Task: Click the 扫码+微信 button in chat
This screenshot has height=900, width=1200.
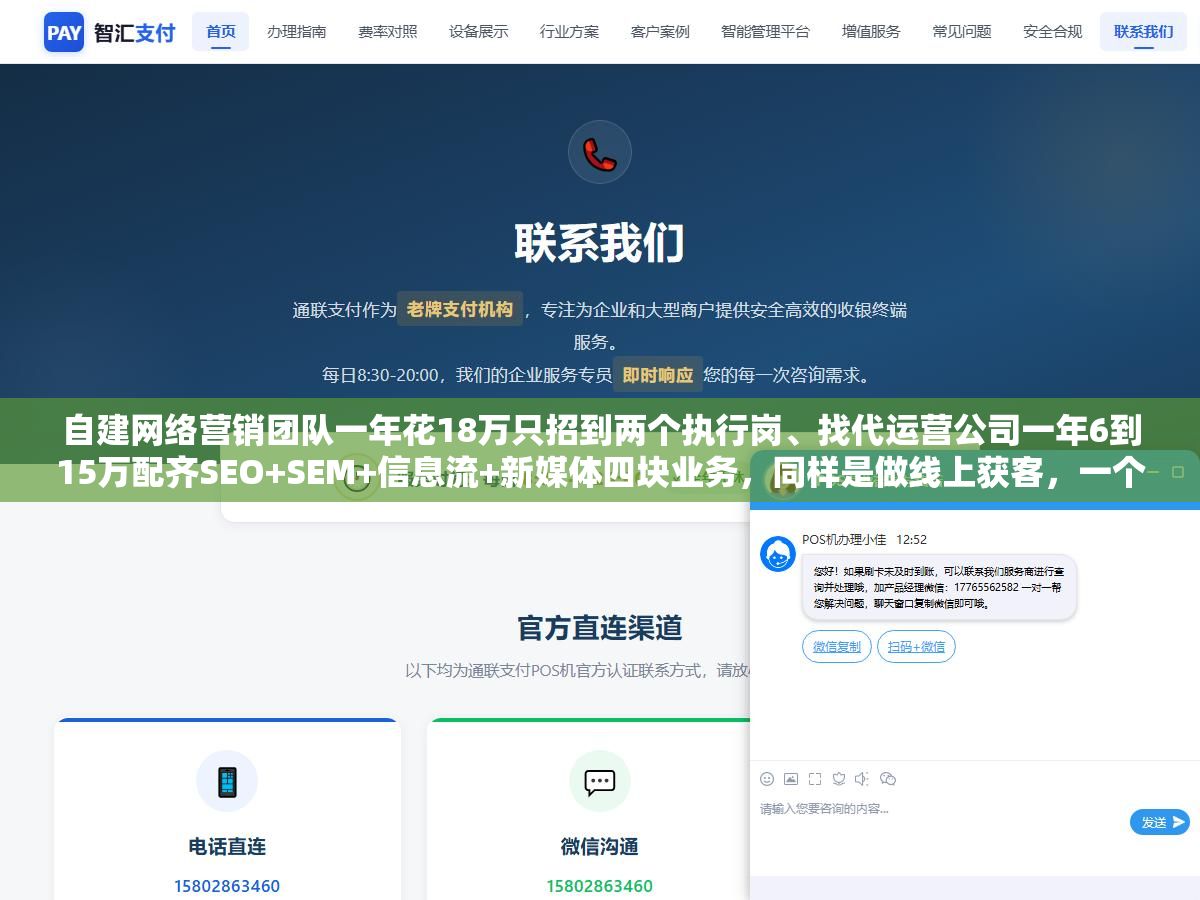Action: 917,647
